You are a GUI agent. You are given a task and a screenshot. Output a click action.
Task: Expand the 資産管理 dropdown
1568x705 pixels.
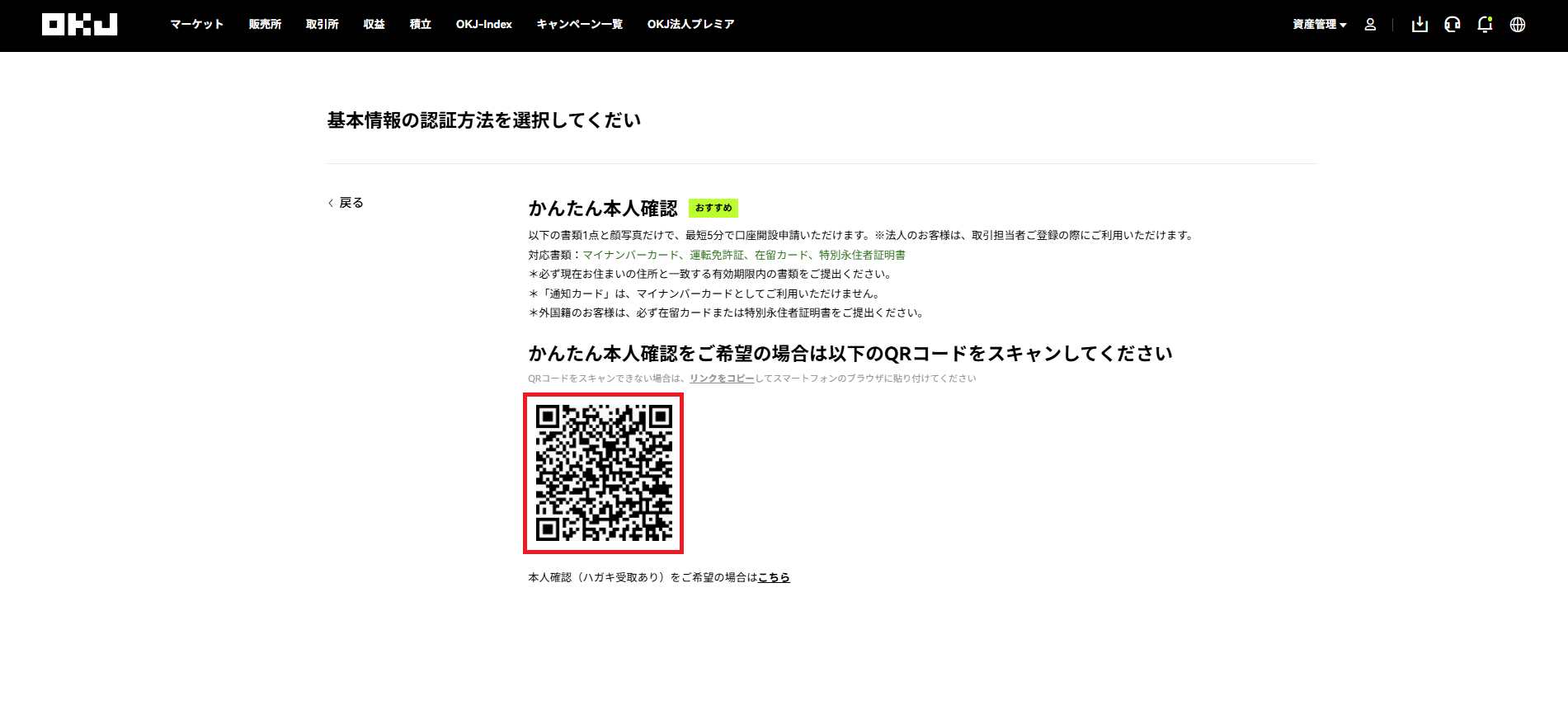(x=1320, y=25)
